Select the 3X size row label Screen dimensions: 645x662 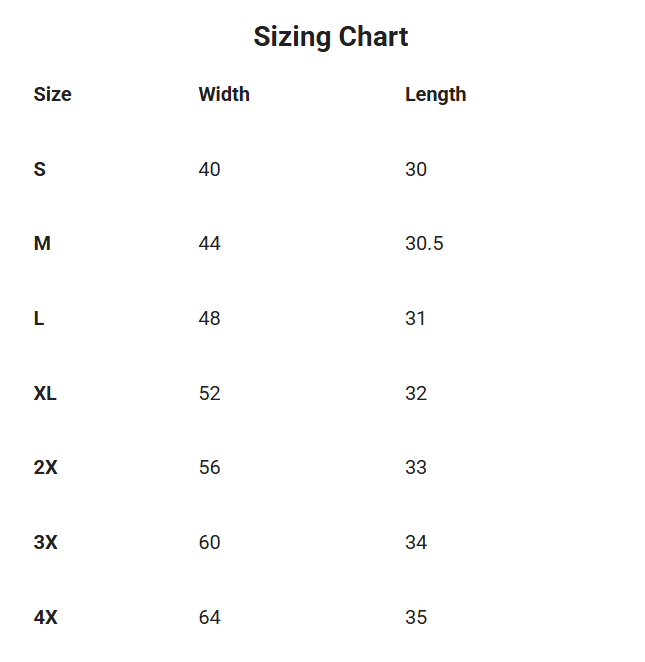[46, 542]
